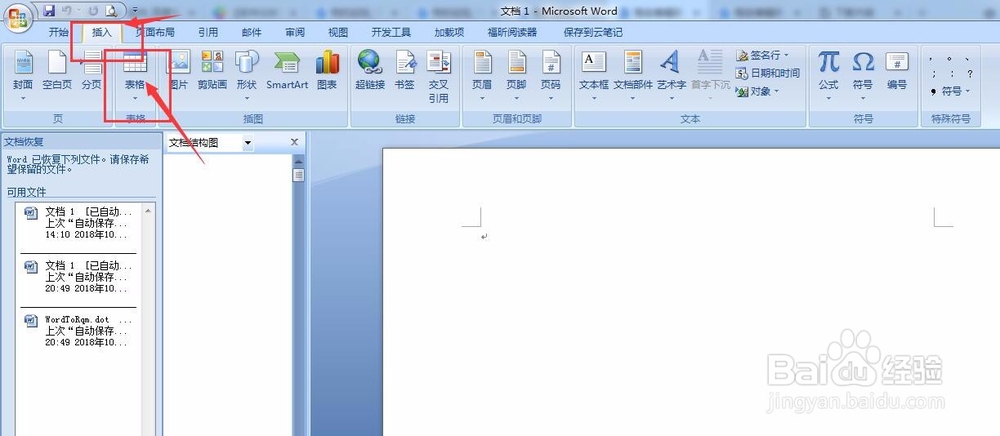Expand the 形状 dropdown arrow
The image size is (1000, 436).
(x=246, y=98)
